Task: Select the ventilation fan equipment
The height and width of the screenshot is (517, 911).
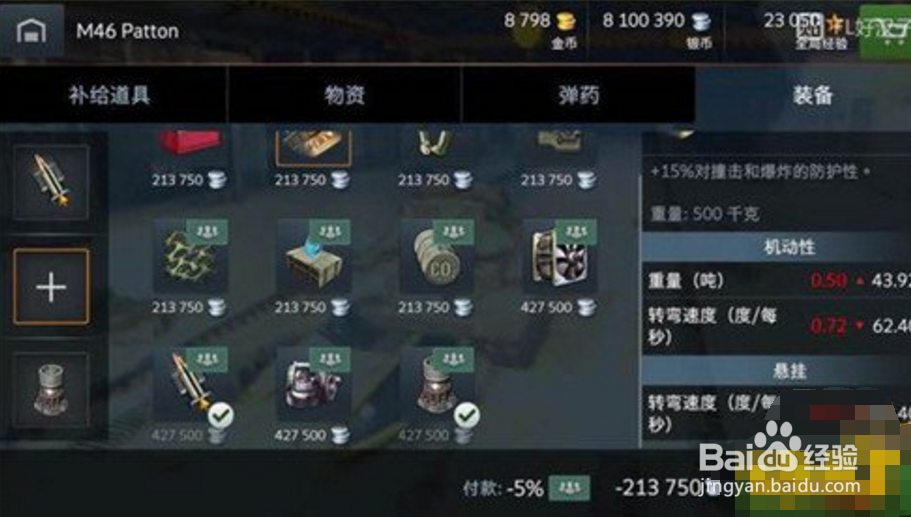Action: (x=560, y=256)
